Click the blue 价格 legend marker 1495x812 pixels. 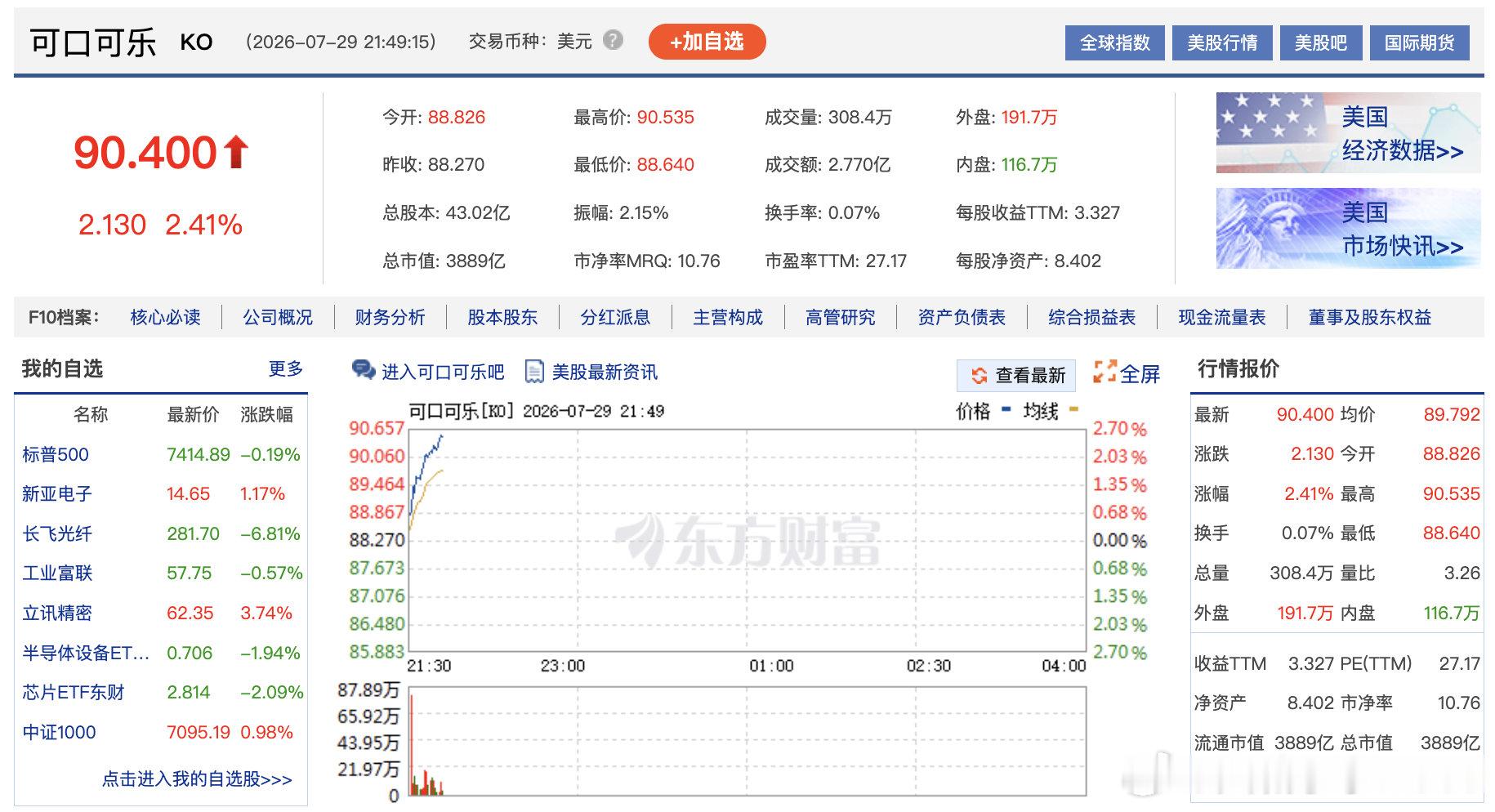coord(1006,408)
